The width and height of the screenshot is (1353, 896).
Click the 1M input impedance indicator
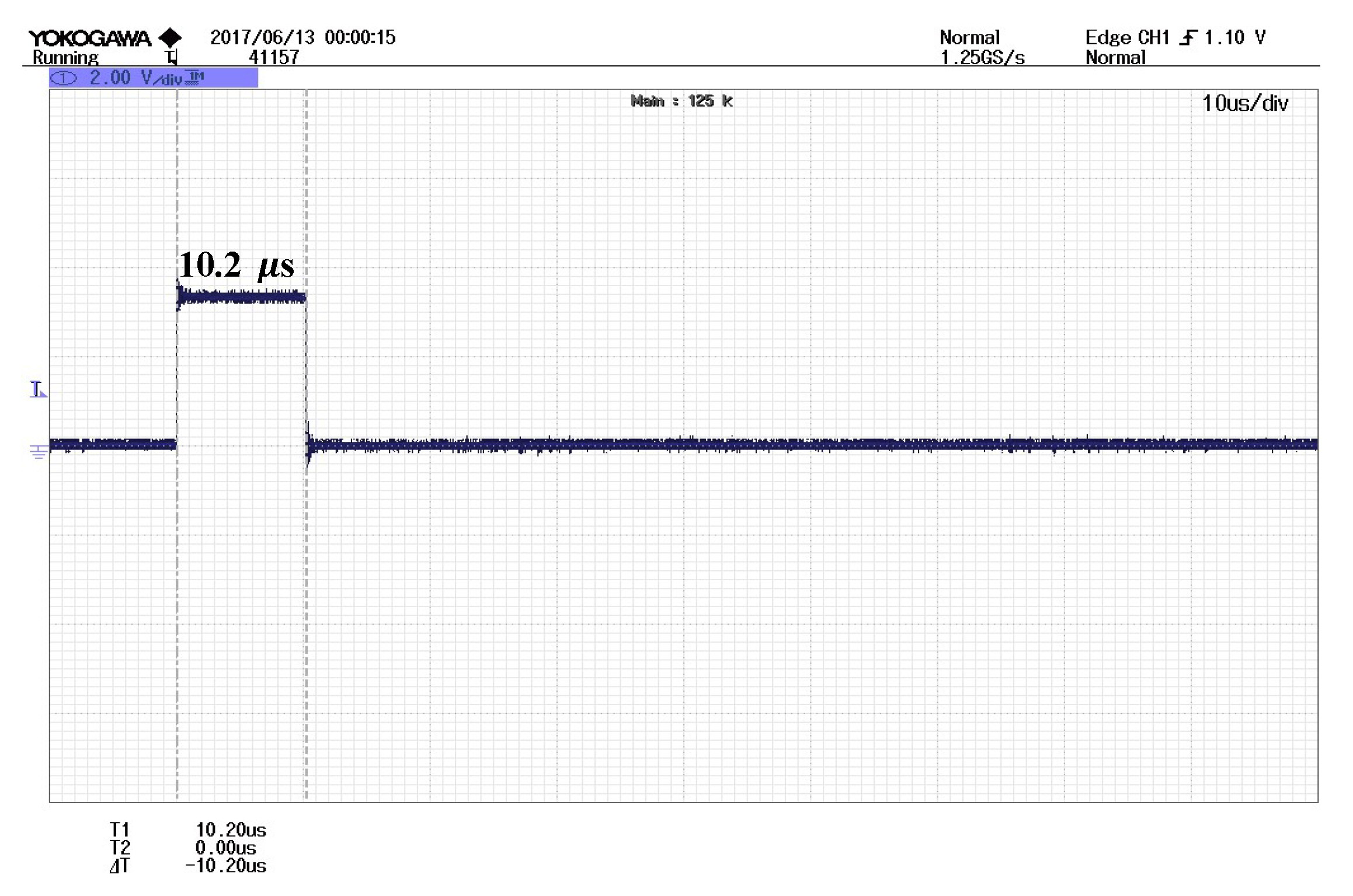coord(195,78)
